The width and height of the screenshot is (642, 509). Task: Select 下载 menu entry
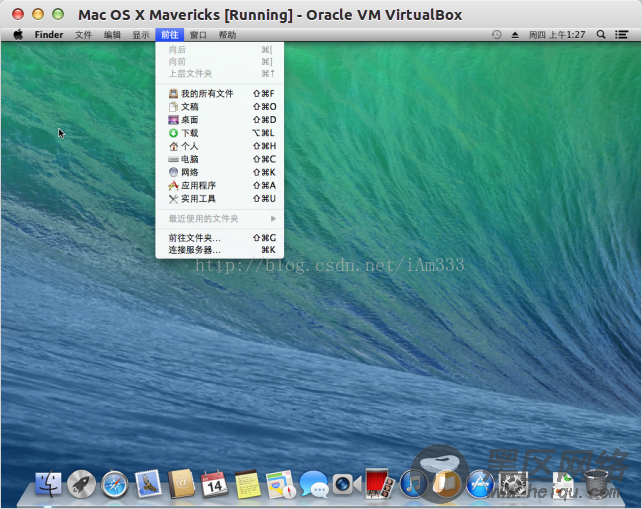[x=220, y=133]
